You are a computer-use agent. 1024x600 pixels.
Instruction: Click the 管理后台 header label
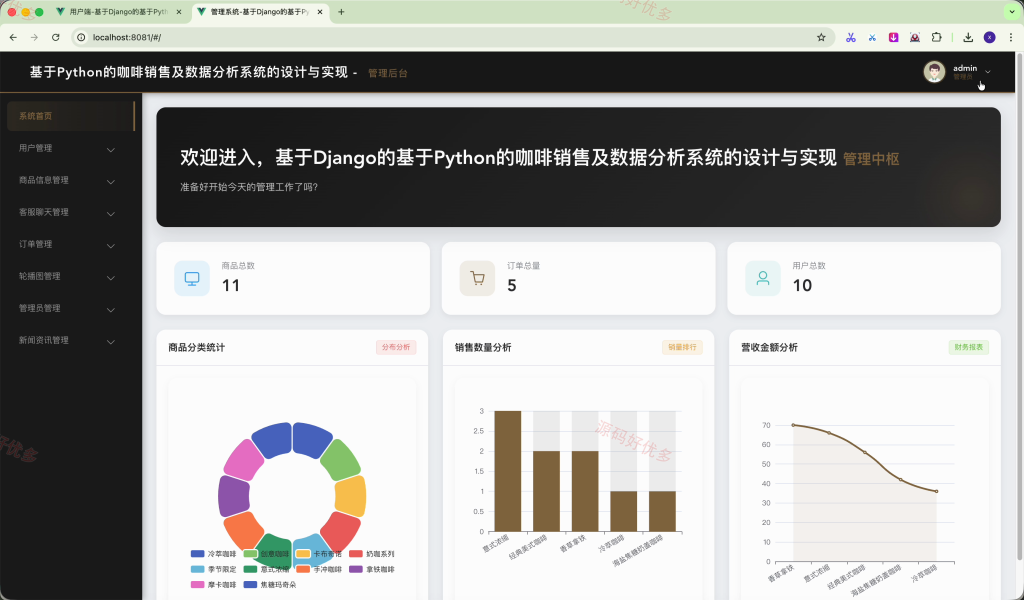click(388, 73)
